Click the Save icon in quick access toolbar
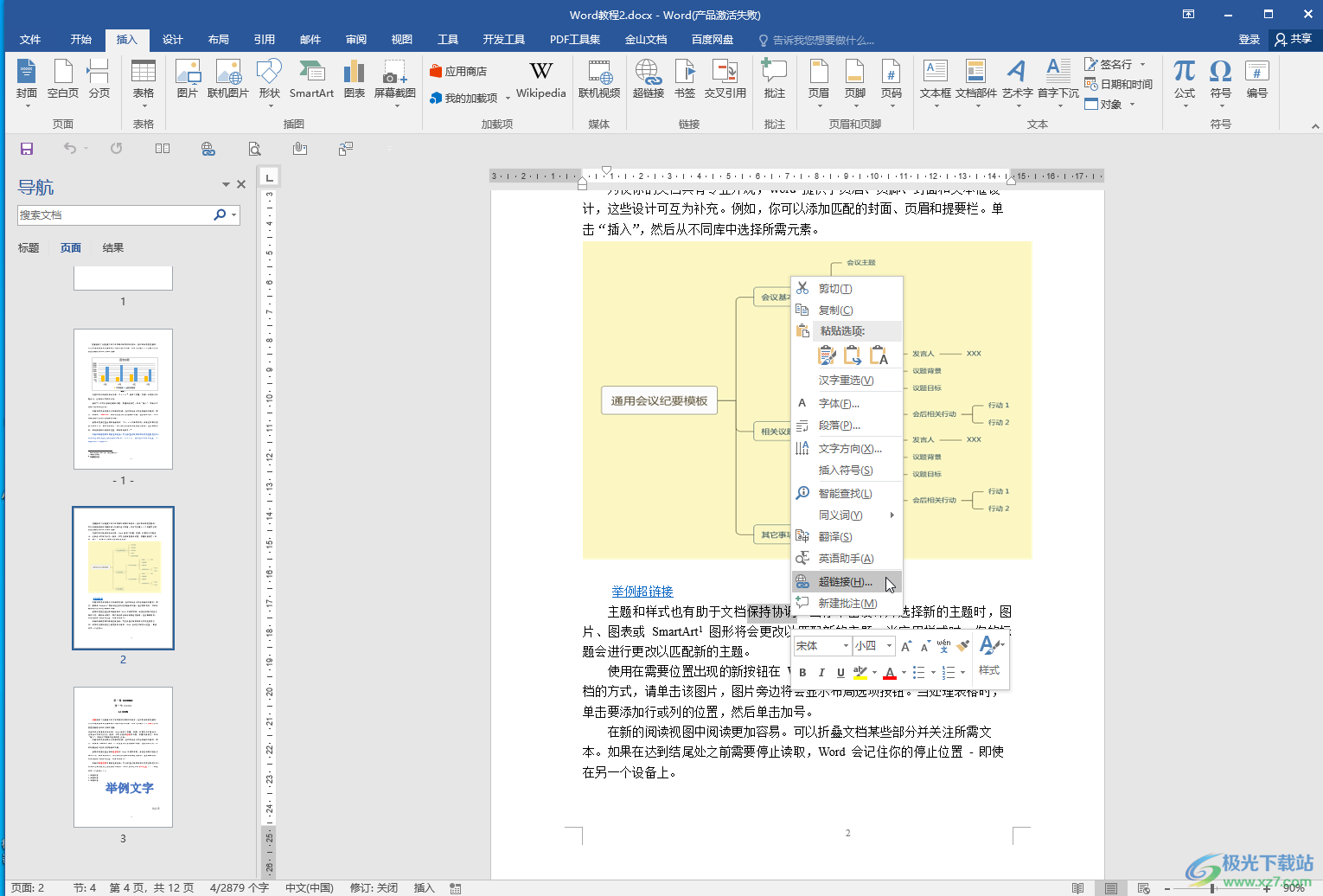 [x=27, y=149]
